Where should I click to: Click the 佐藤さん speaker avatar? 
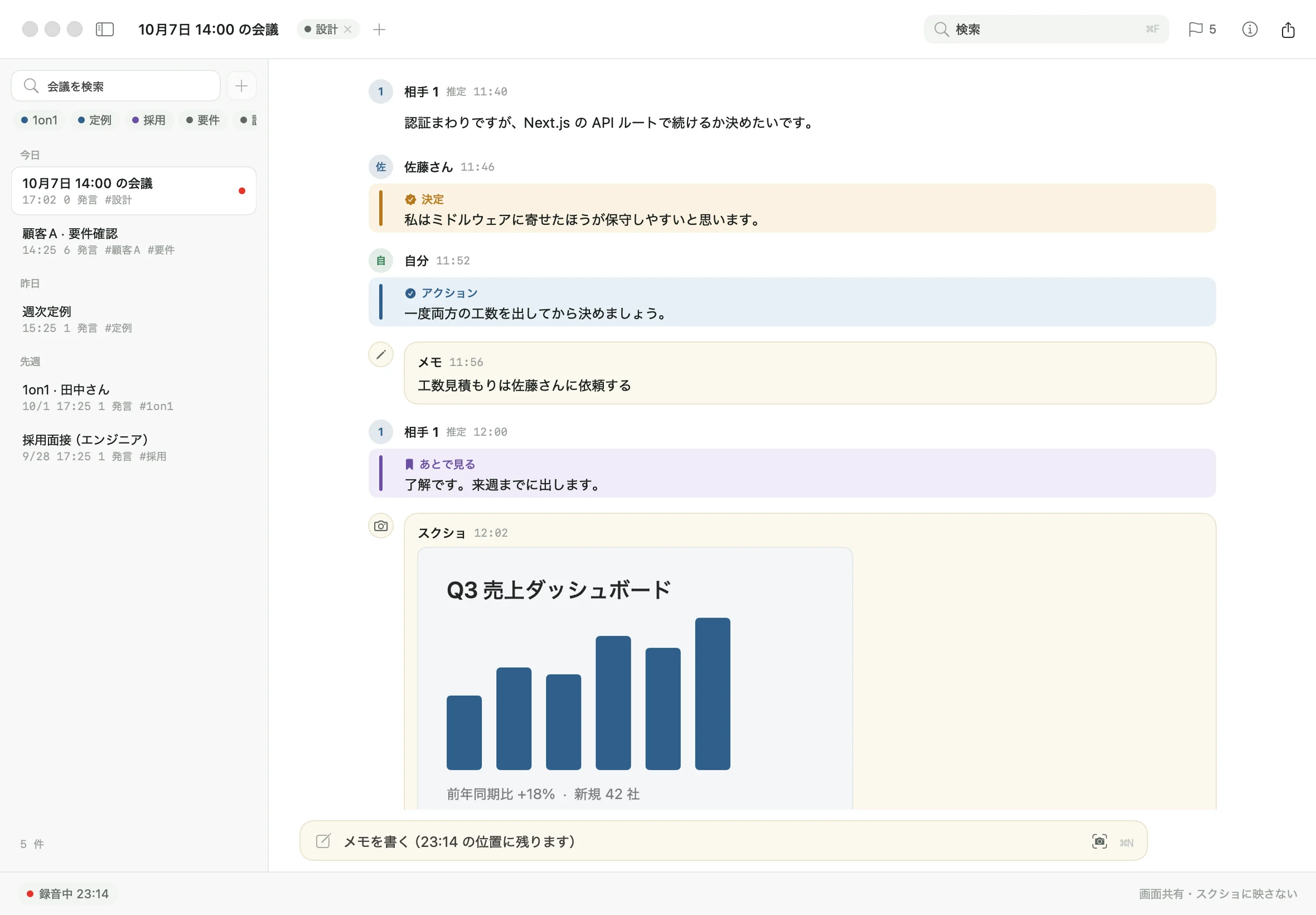[380, 167]
